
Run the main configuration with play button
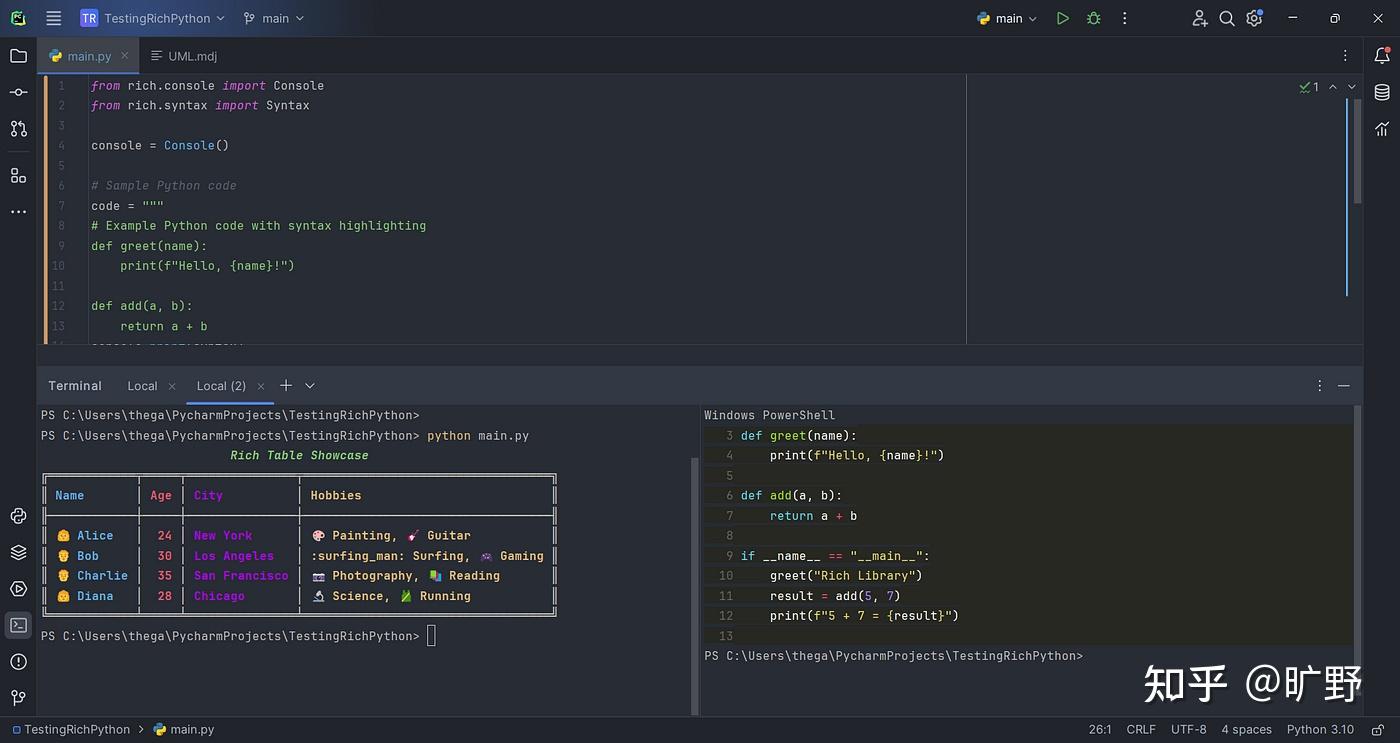pyautogui.click(x=1062, y=18)
